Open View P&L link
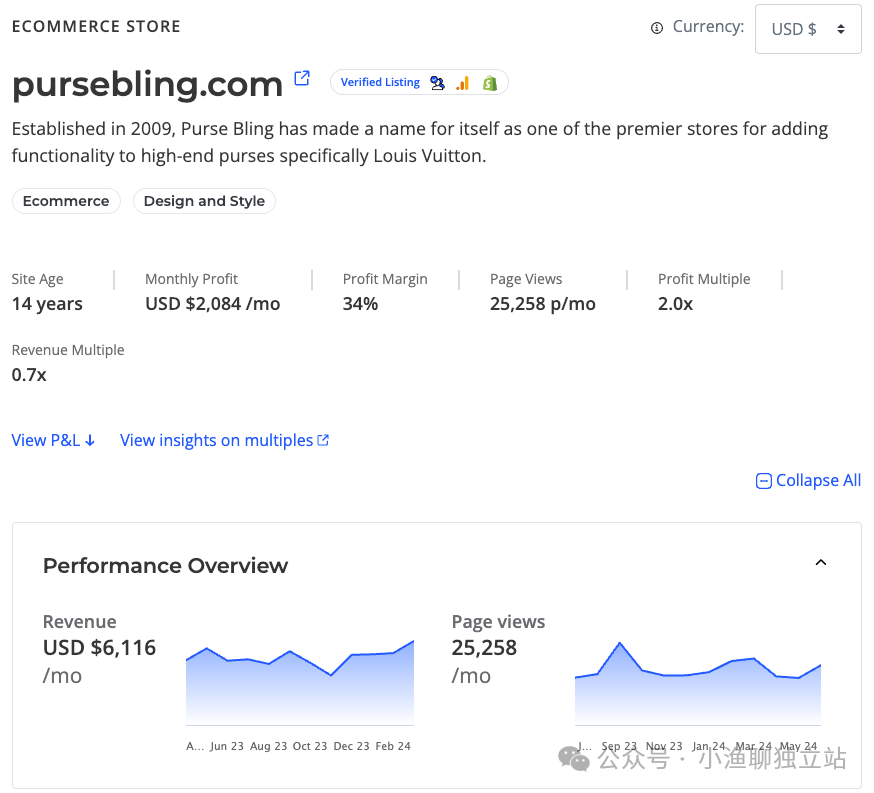 [54, 440]
